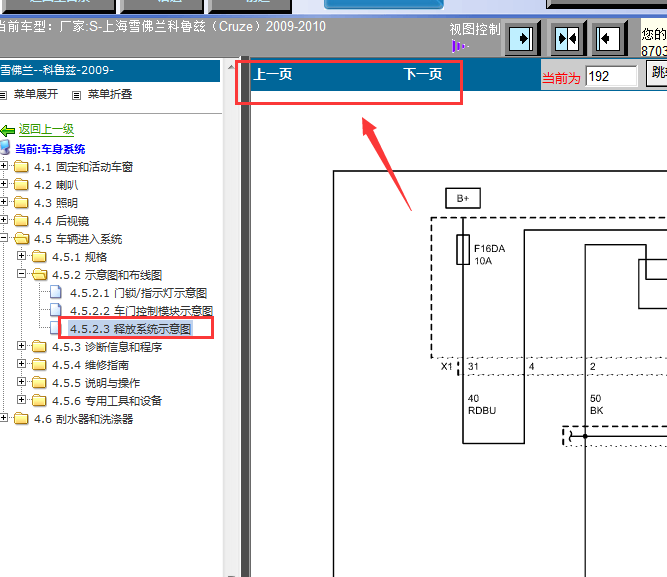This screenshot has width=667, height=577.
Task: Click the view control left-arrow icon
Action: [x=608, y=39]
